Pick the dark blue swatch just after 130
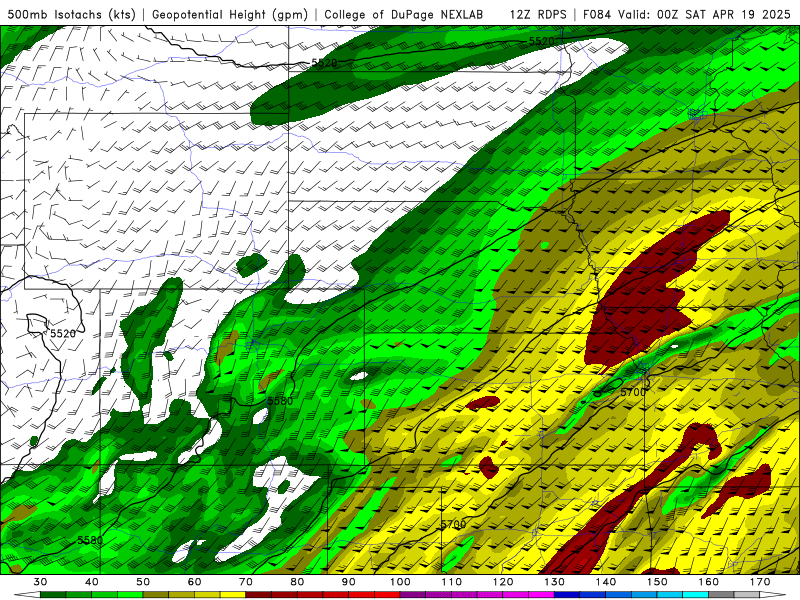Viewport: 800px width, 600px height. [x=567, y=595]
